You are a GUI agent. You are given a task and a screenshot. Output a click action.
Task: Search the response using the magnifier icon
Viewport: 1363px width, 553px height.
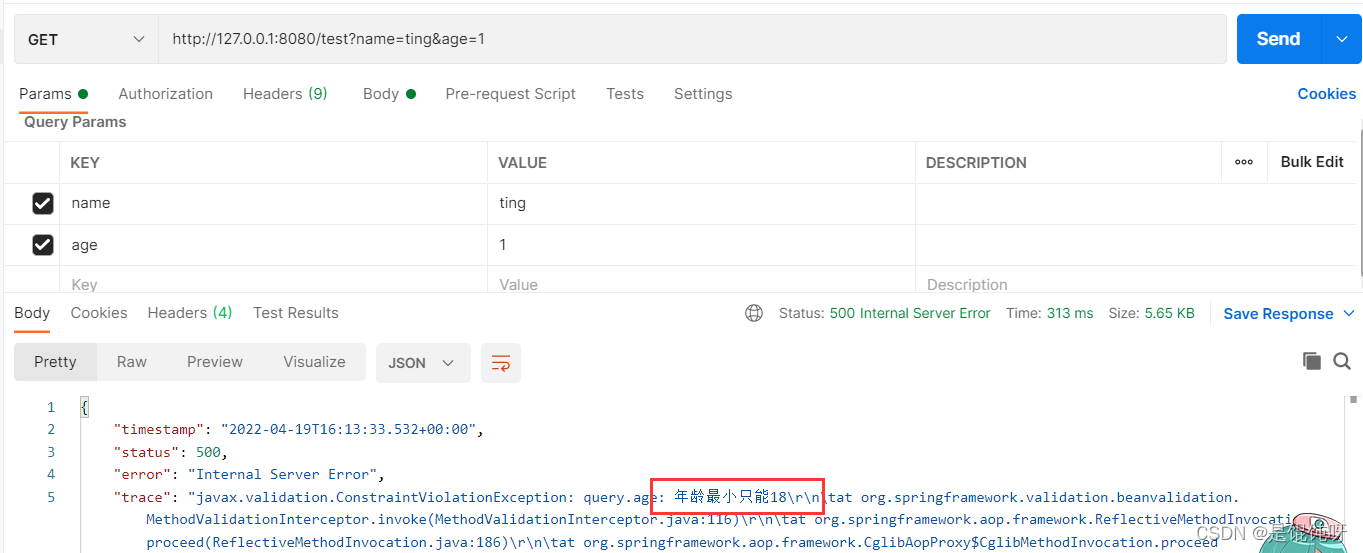(x=1342, y=362)
